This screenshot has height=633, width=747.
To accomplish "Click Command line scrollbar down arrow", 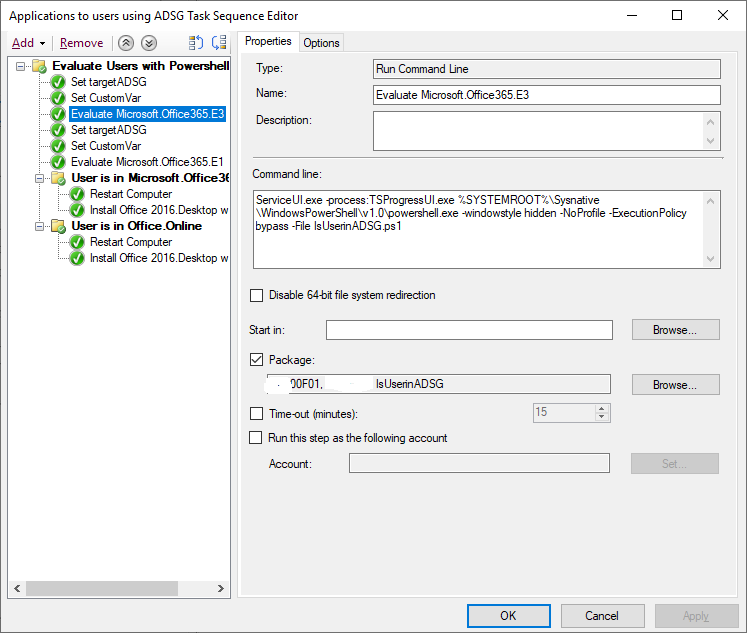I will (x=710, y=259).
